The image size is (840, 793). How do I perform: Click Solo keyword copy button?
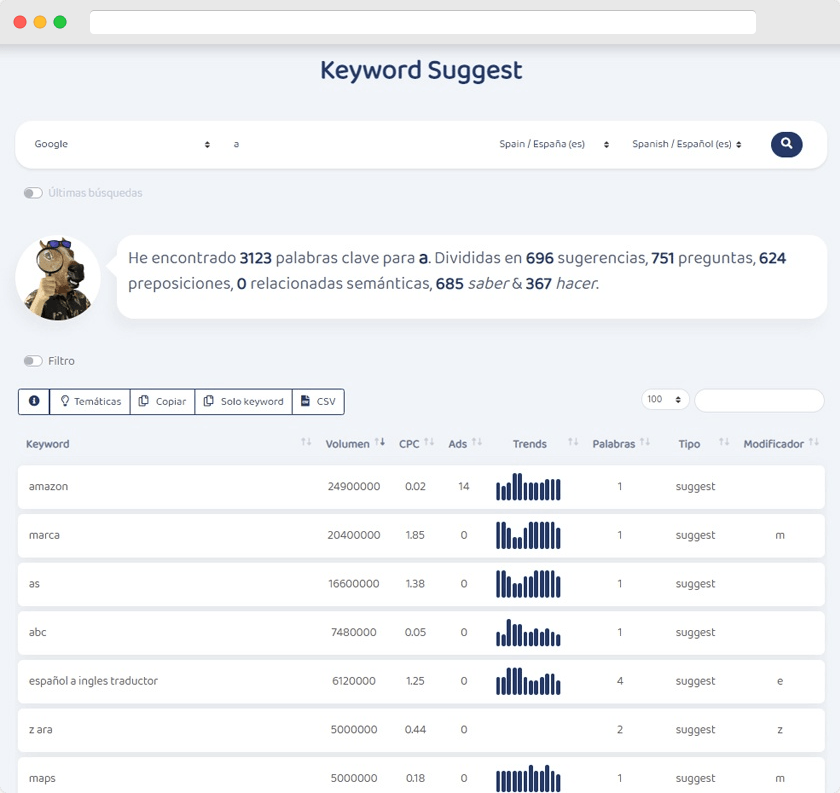[244, 401]
